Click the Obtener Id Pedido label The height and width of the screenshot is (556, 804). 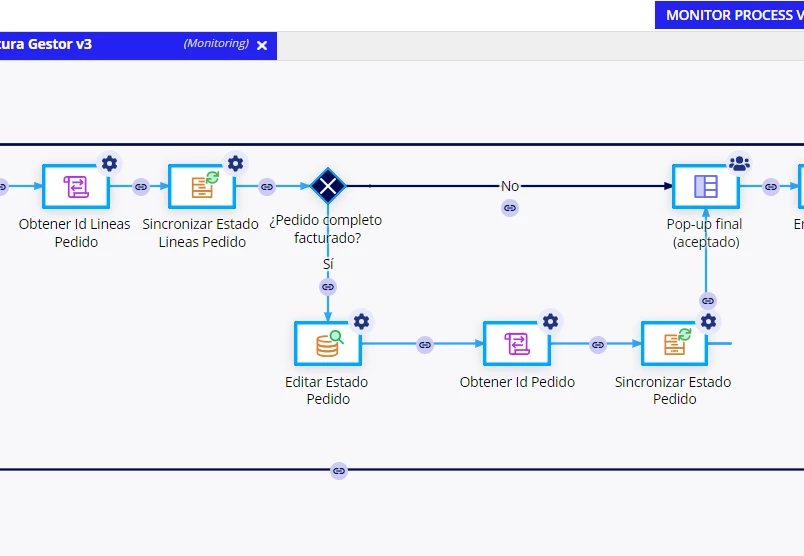[517, 382]
